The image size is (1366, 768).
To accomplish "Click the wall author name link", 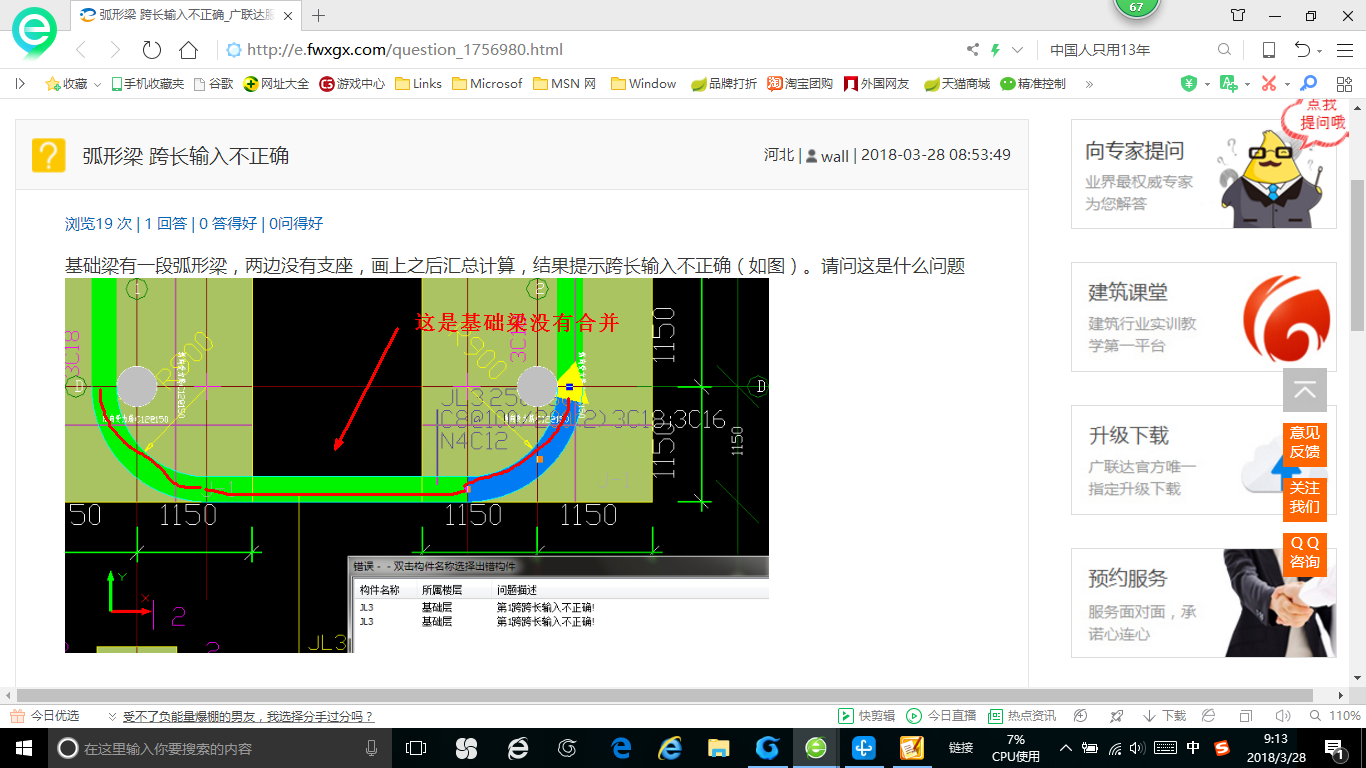I will (x=835, y=156).
